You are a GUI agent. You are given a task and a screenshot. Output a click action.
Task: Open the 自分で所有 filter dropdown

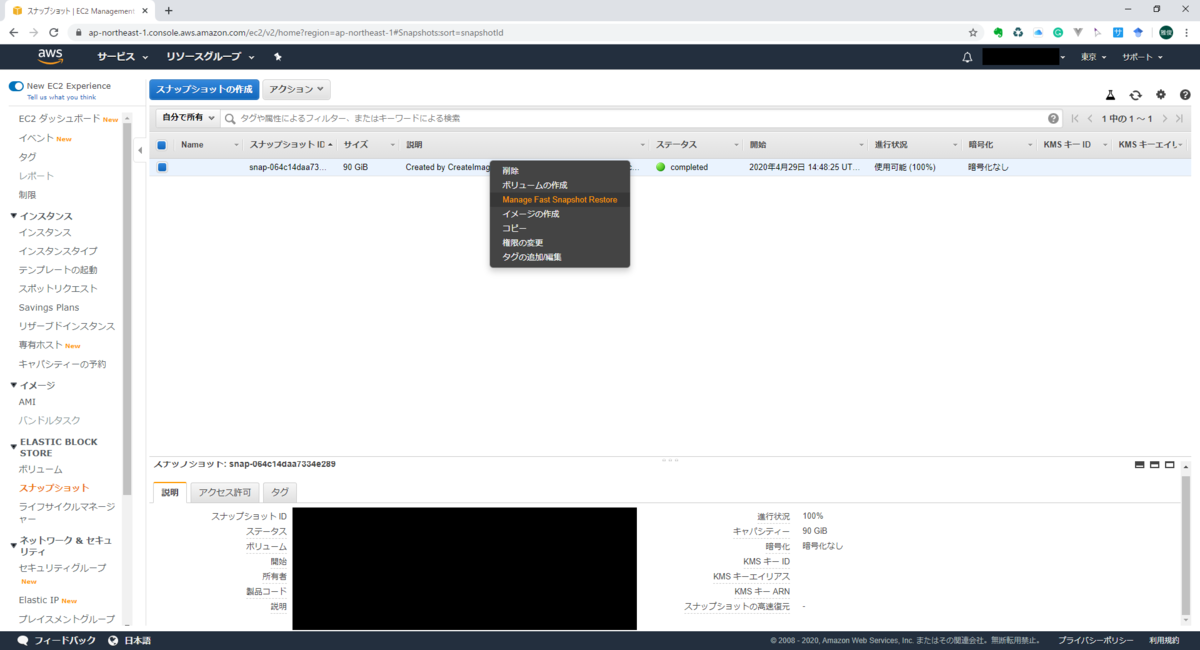pyautogui.click(x=188, y=118)
